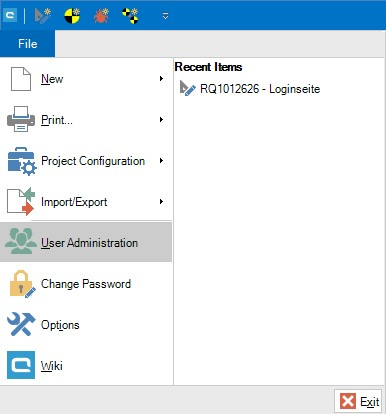
Task: Open User Administration
Action: point(86,242)
